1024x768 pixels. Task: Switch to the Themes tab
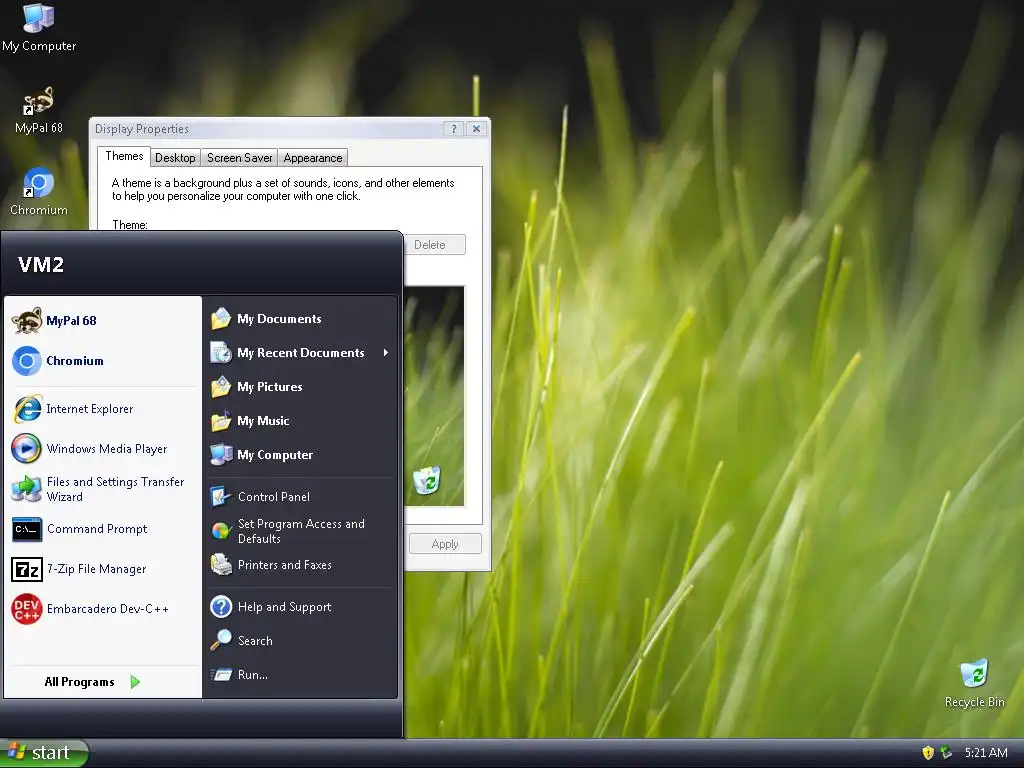(x=124, y=156)
